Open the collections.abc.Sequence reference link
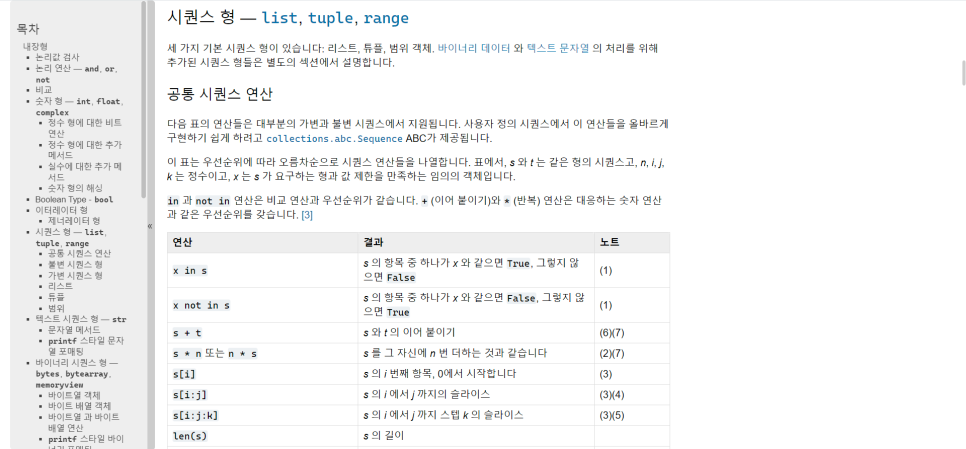The height and width of the screenshot is (449, 966). click(335, 138)
